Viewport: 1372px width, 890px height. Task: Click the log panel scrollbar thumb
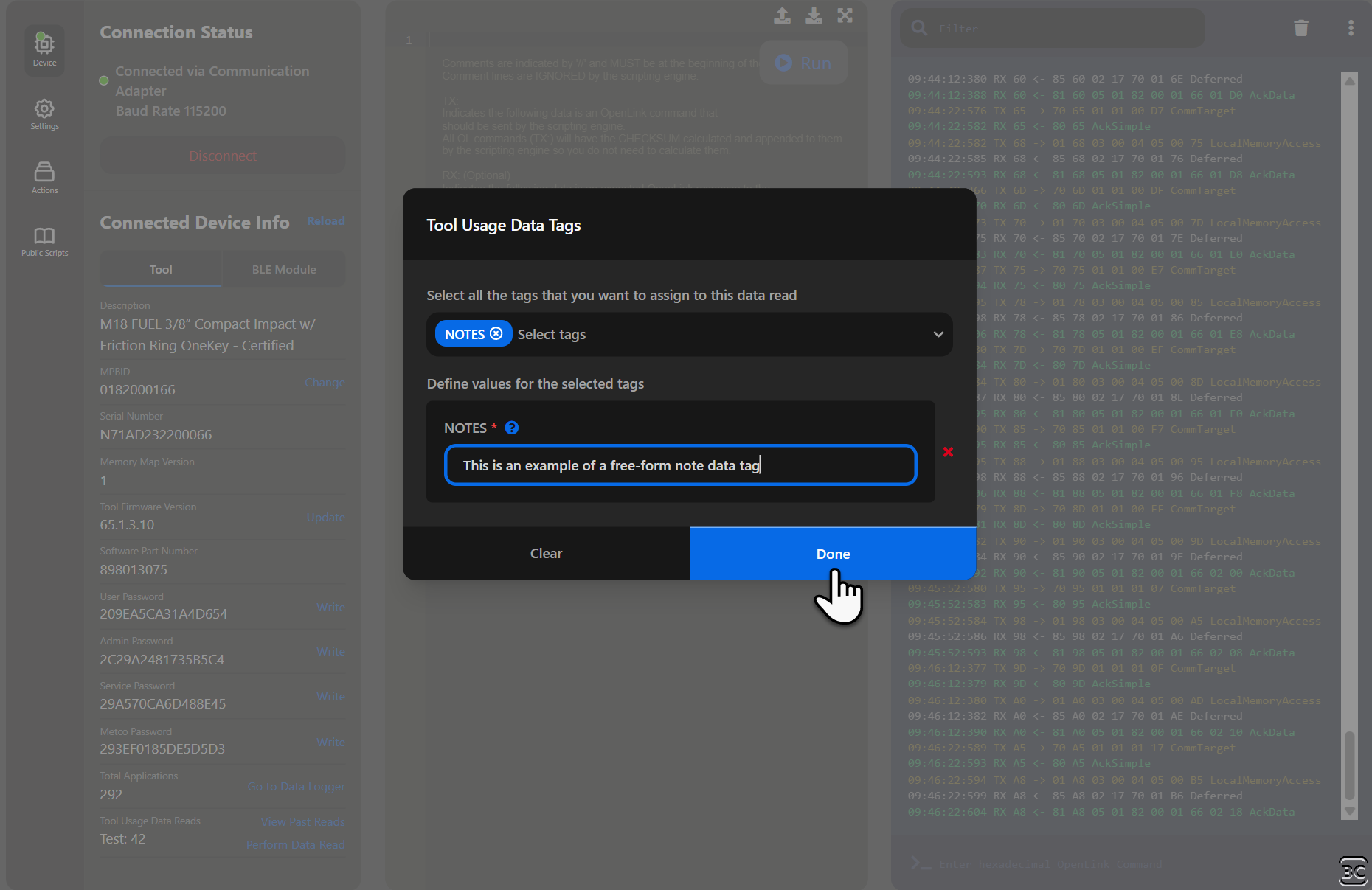(x=1350, y=765)
